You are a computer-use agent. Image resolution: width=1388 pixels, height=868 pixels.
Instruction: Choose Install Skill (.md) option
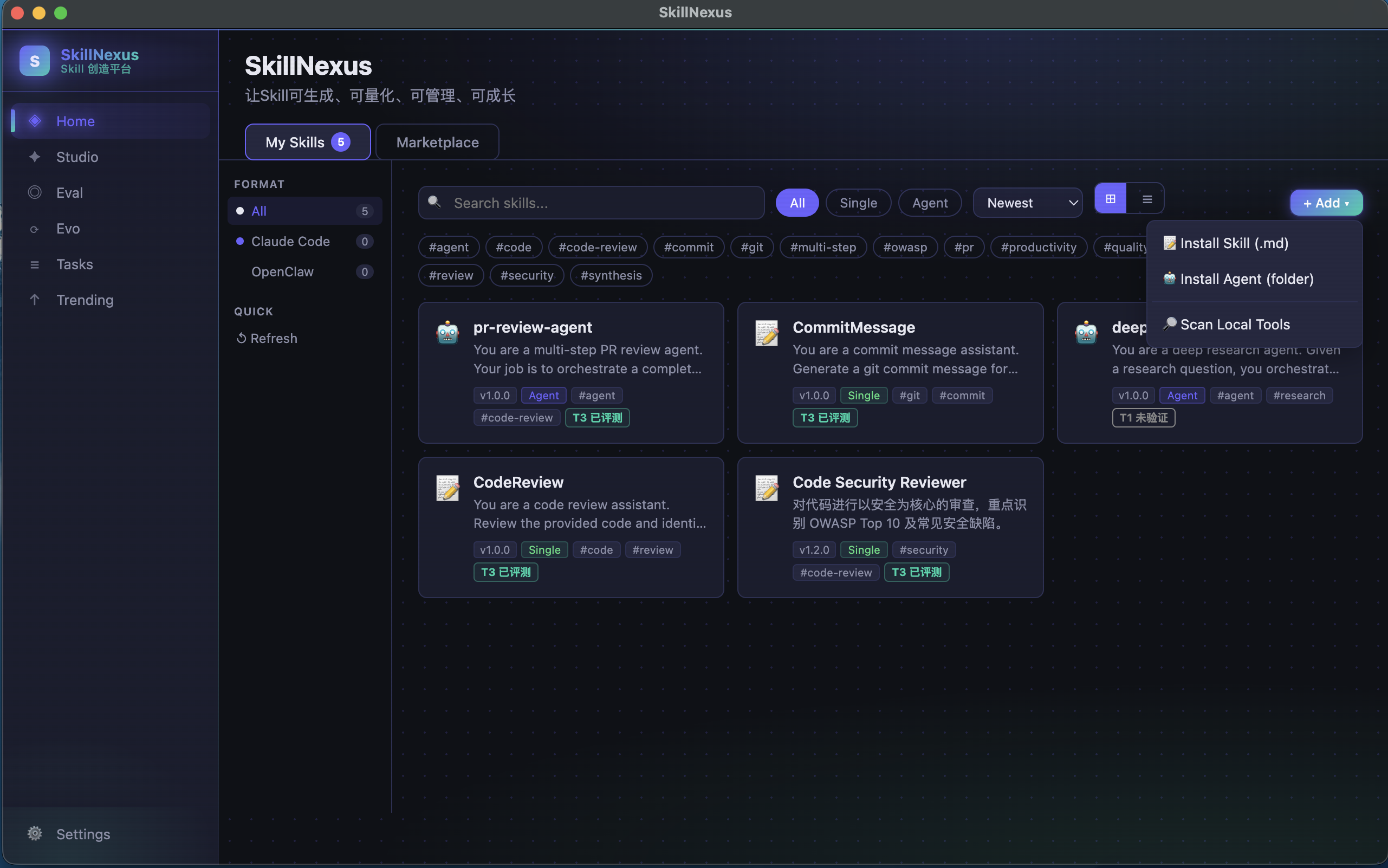click(1234, 243)
